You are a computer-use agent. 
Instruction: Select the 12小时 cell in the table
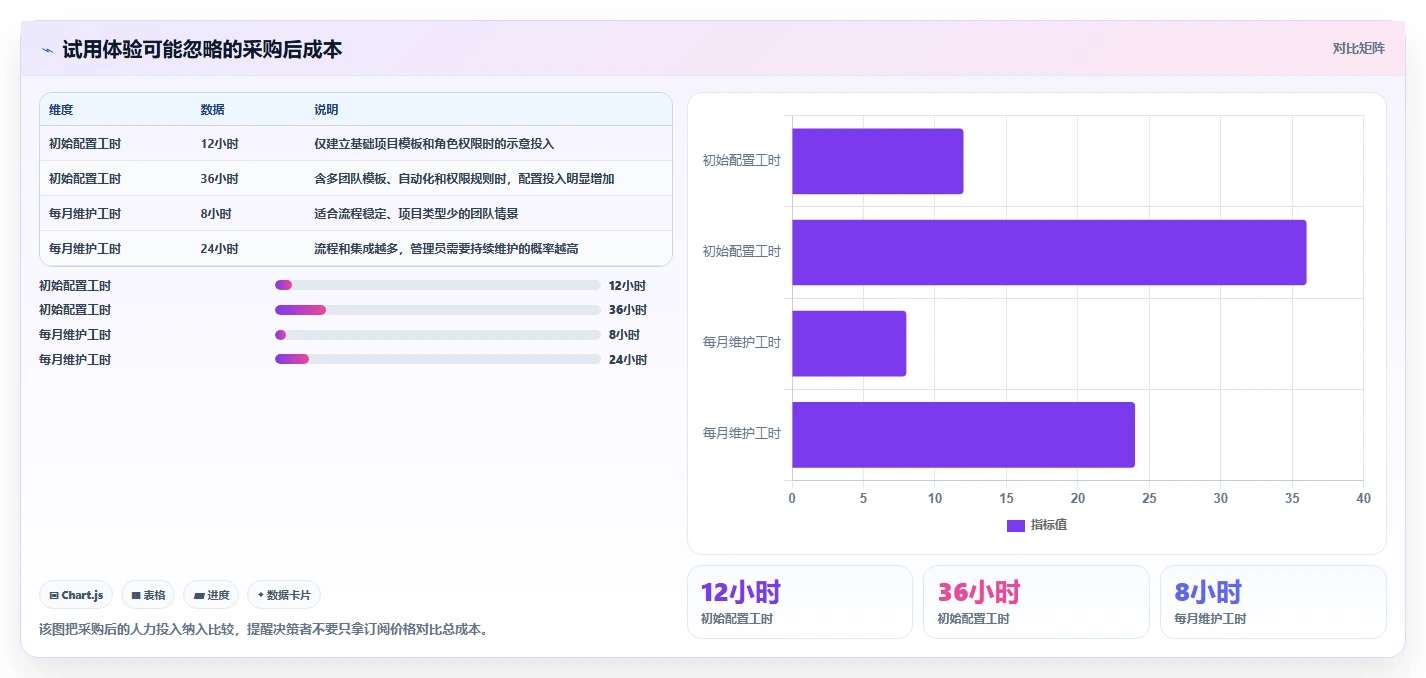tap(219, 144)
